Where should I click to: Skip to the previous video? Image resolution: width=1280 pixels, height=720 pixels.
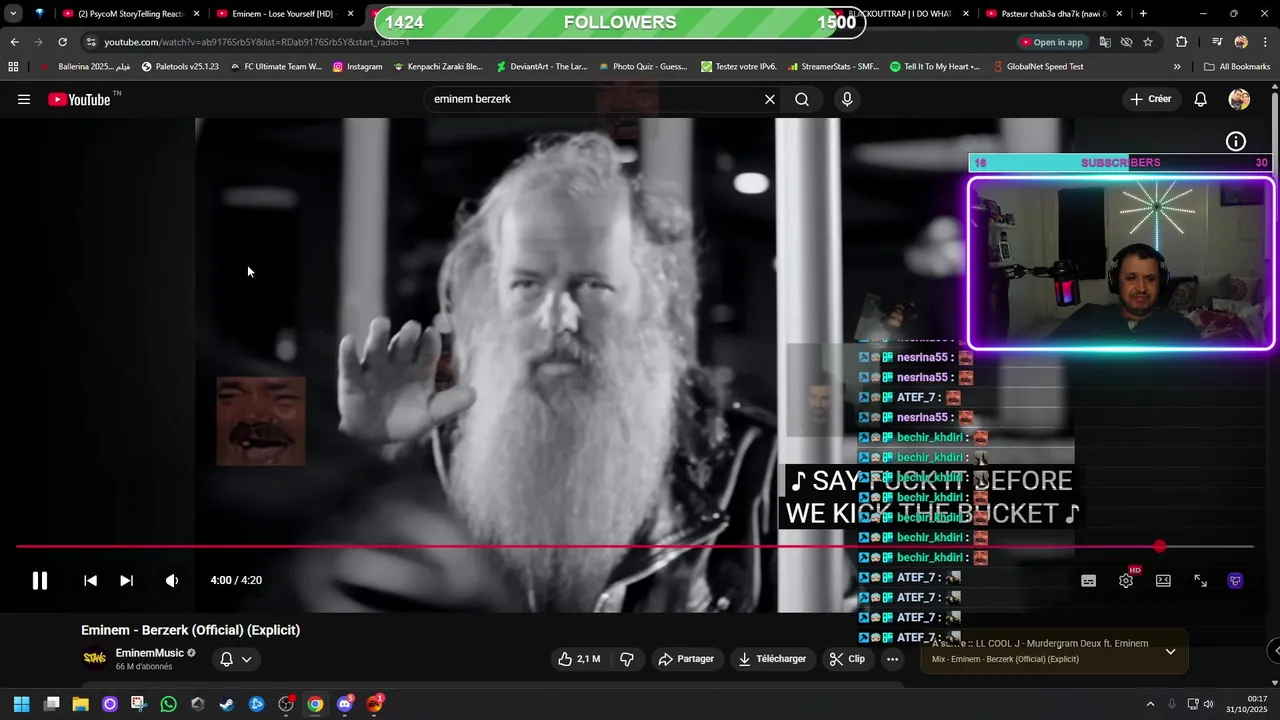coord(90,580)
